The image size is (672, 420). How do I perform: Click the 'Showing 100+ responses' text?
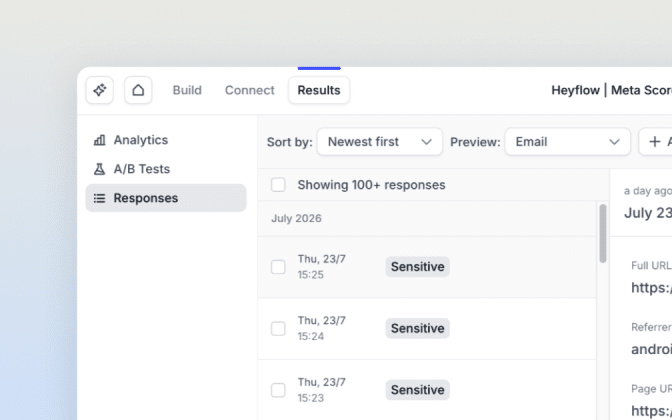click(x=371, y=185)
